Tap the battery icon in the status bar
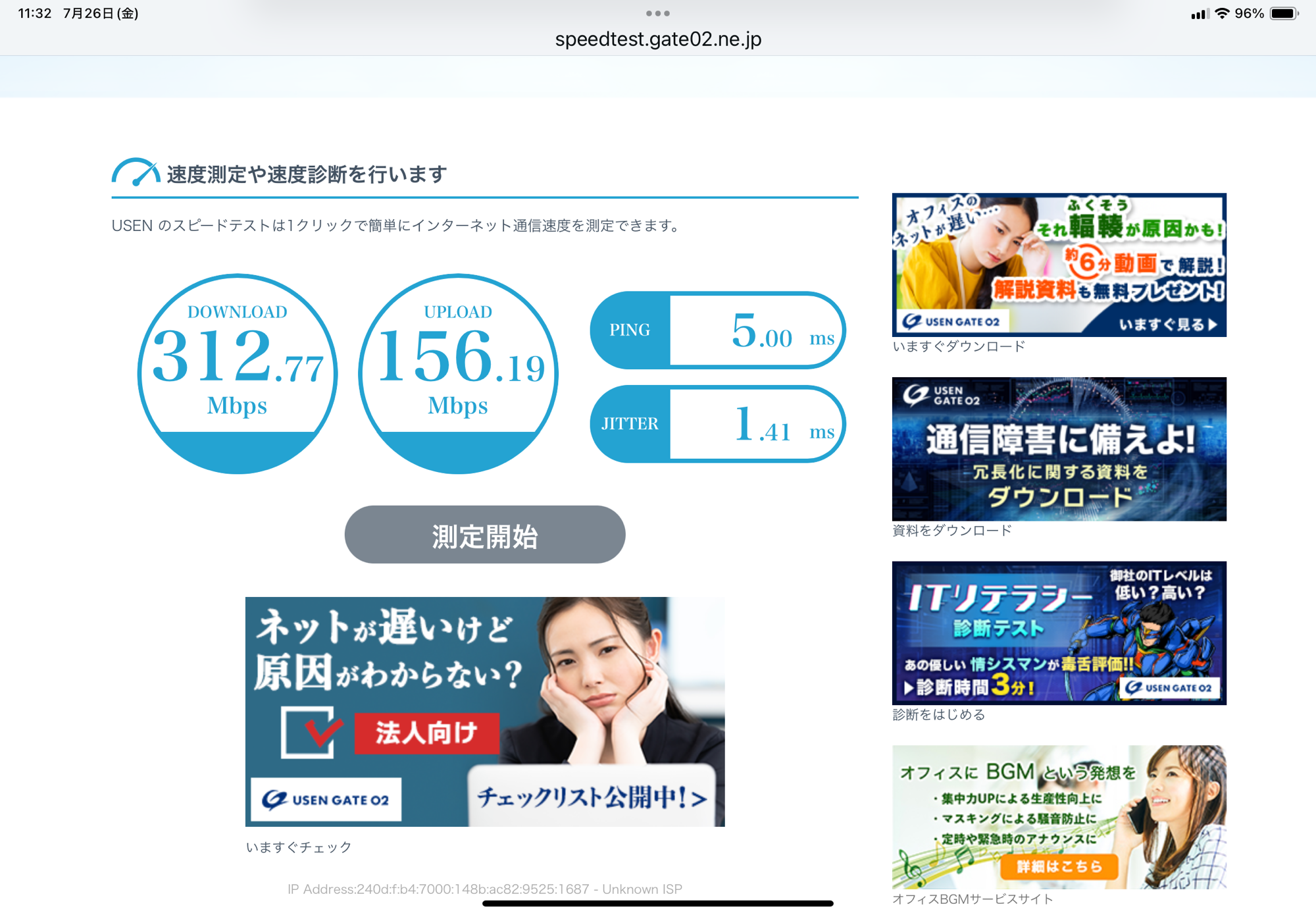Image resolution: width=1316 pixels, height=915 pixels. tap(1283, 13)
